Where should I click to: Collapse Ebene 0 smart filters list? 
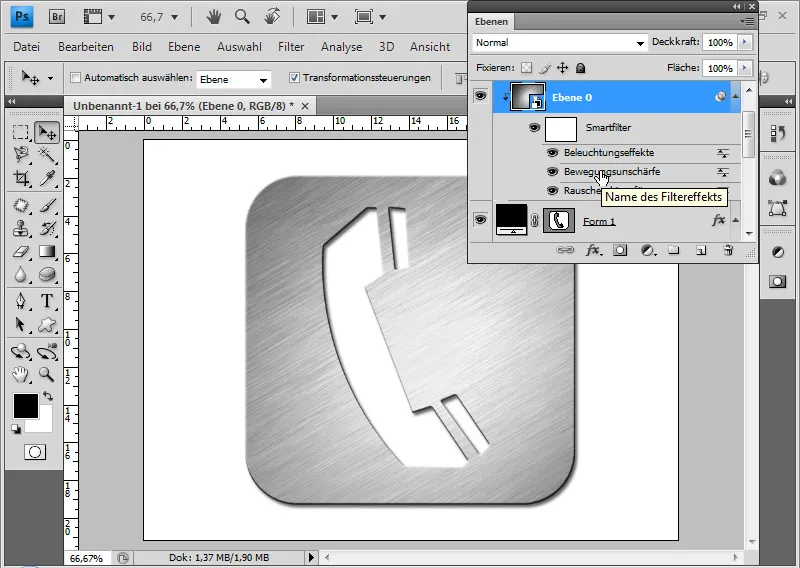[735, 95]
